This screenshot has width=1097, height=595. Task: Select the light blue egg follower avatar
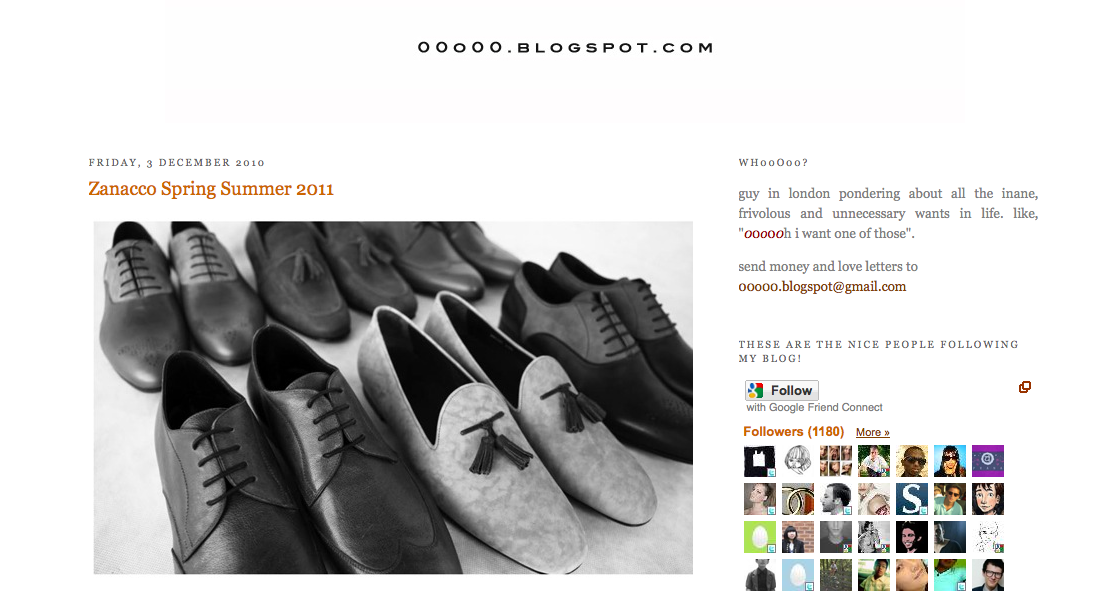click(798, 575)
